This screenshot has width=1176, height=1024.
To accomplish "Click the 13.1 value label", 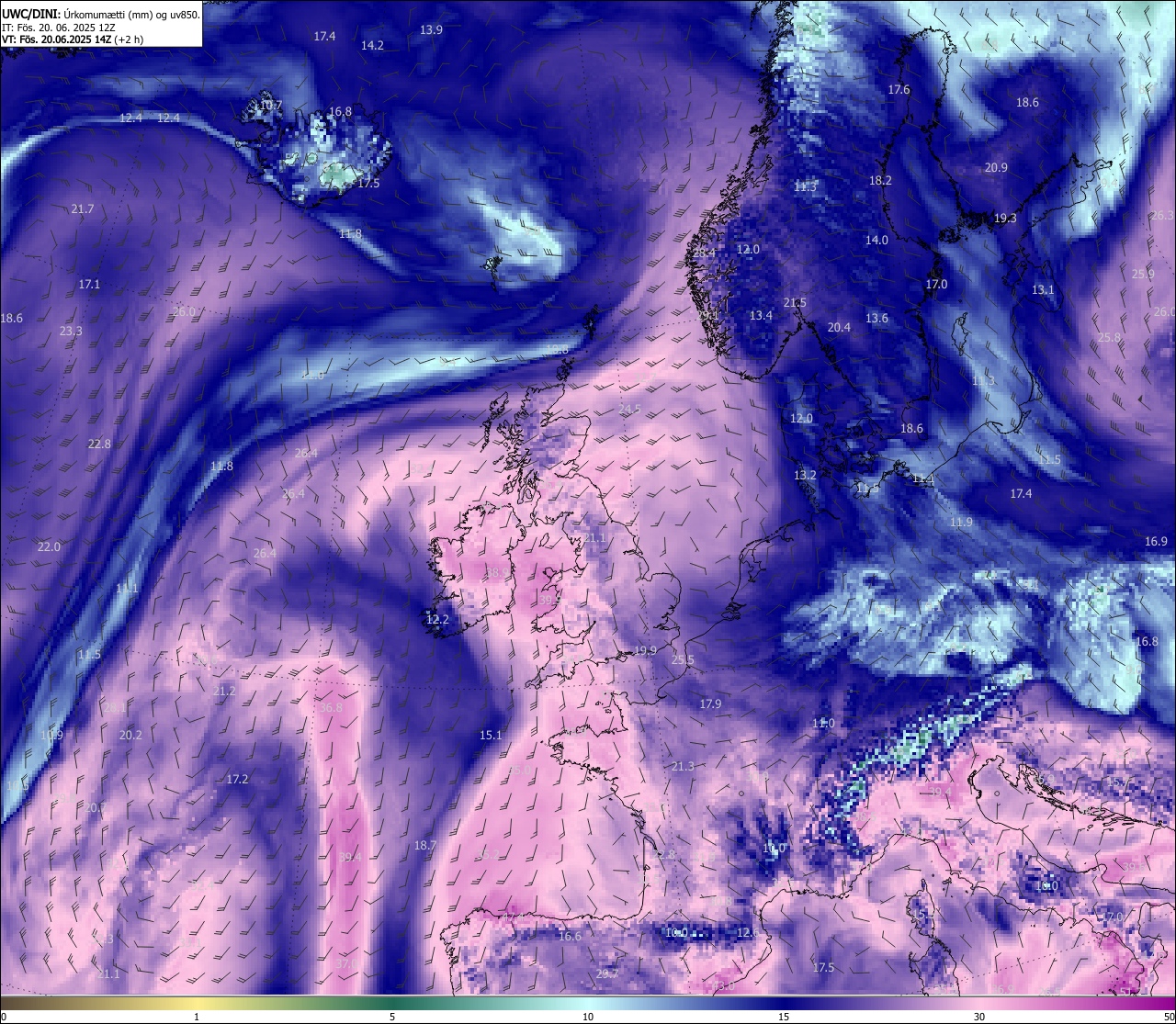I will pyautogui.click(x=1043, y=290).
